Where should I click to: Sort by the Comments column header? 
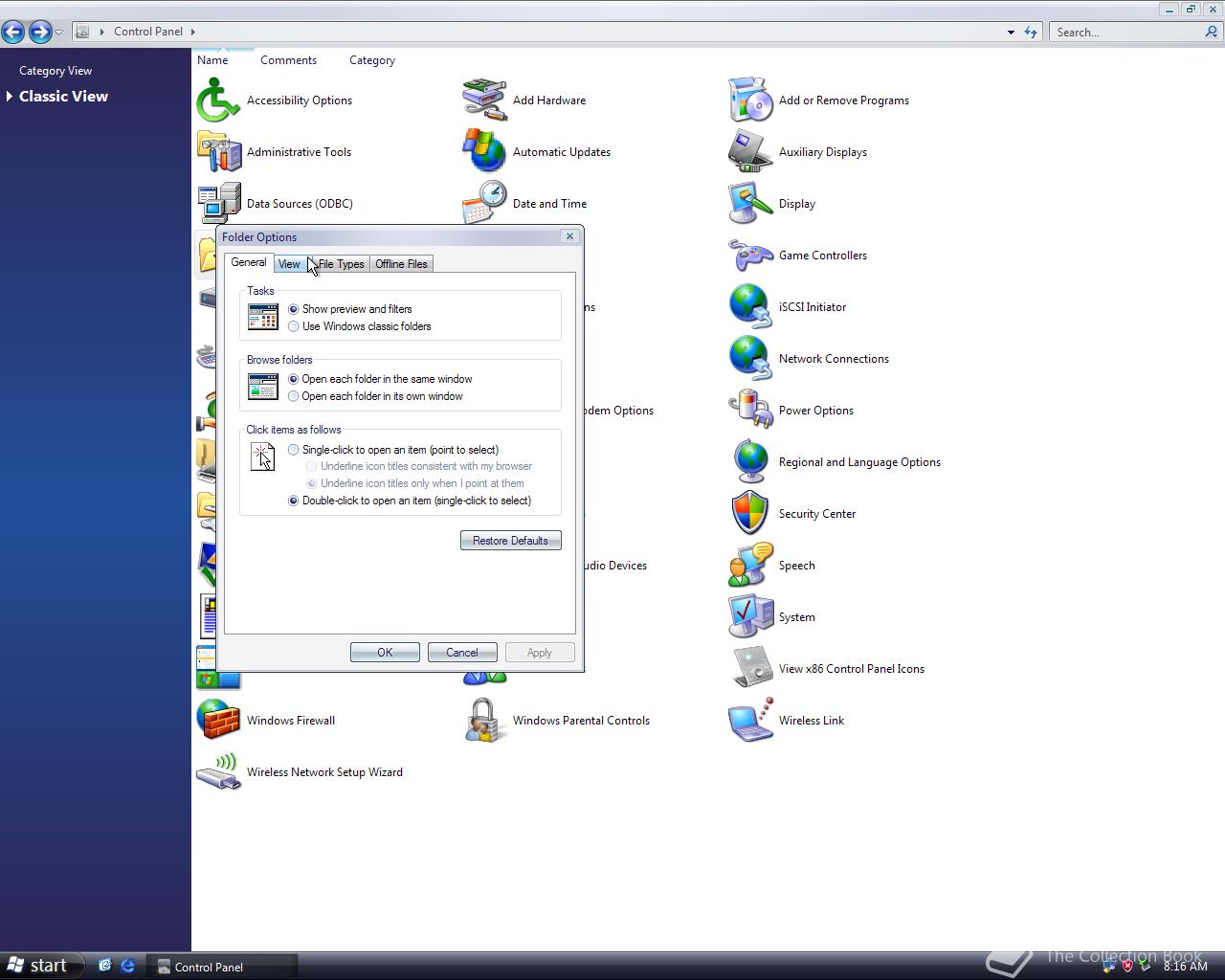[x=288, y=59]
